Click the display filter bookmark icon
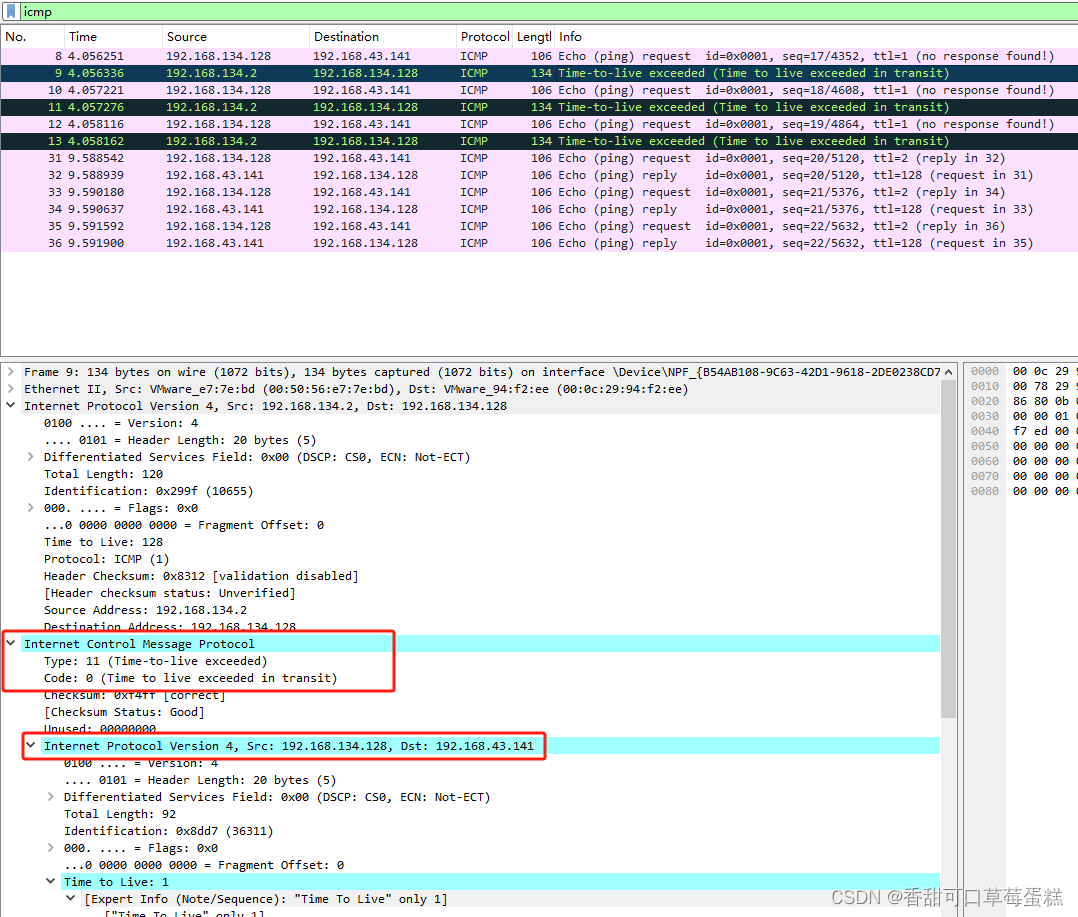This screenshot has width=1078, height=917. (12, 11)
